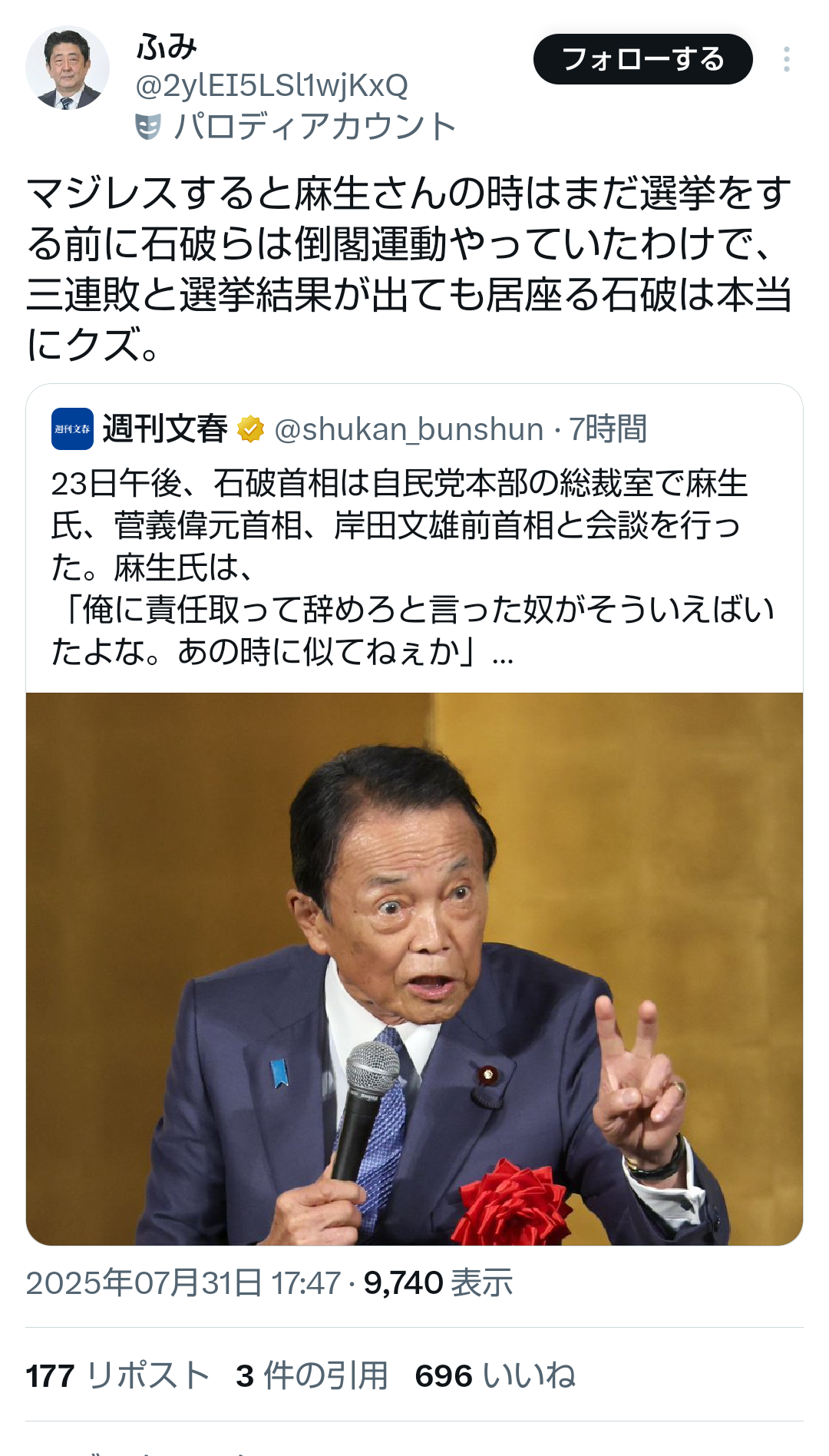Tap the 7時間 quoted post time
The width and height of the screenshot is (829, 1456).
point(608,429)
